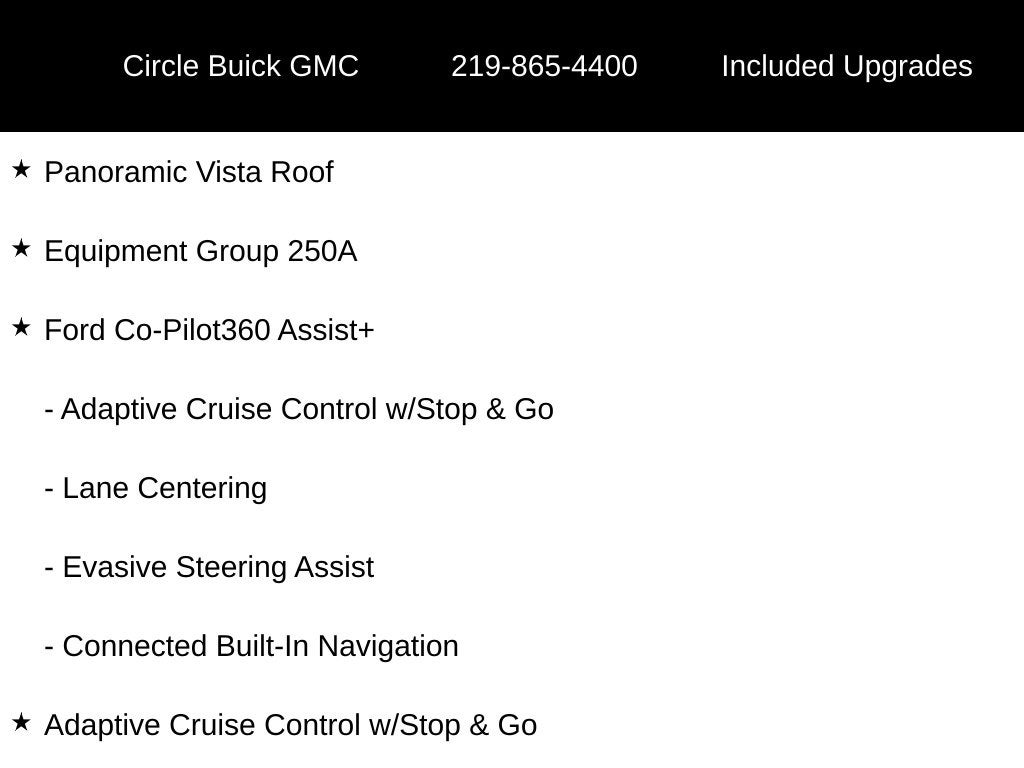Click the star beside Equipment Group 250A
The height and width of the screenshot is (768, 1024).
(21, 249)
